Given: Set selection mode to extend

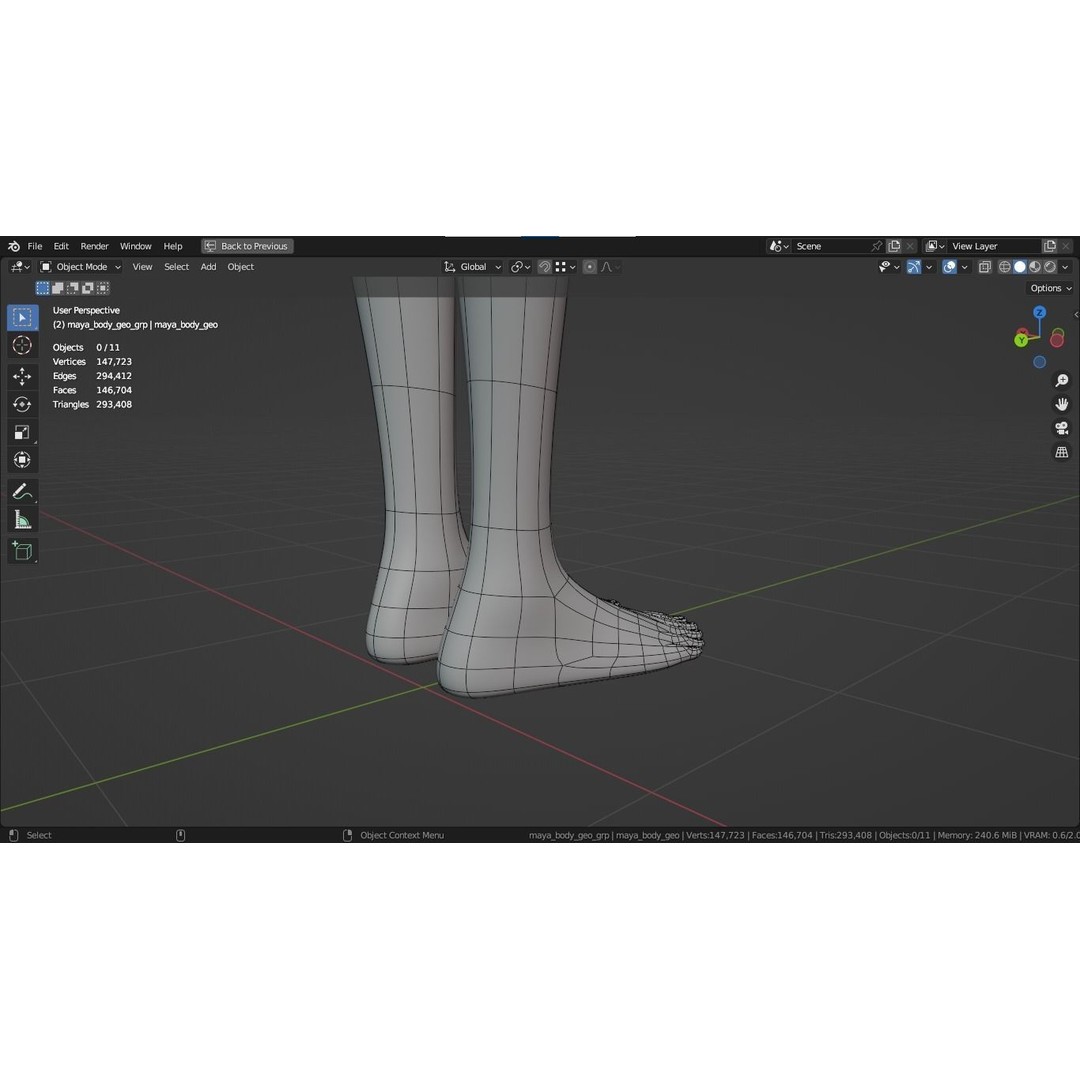Looking at the screenshot, I should (58, 288).
